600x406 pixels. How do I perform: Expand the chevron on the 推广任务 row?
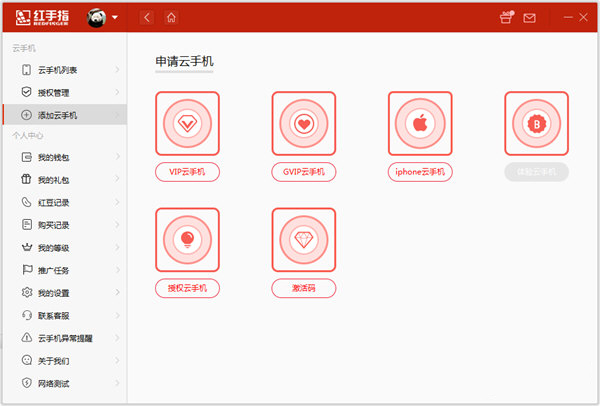(117, 270)
